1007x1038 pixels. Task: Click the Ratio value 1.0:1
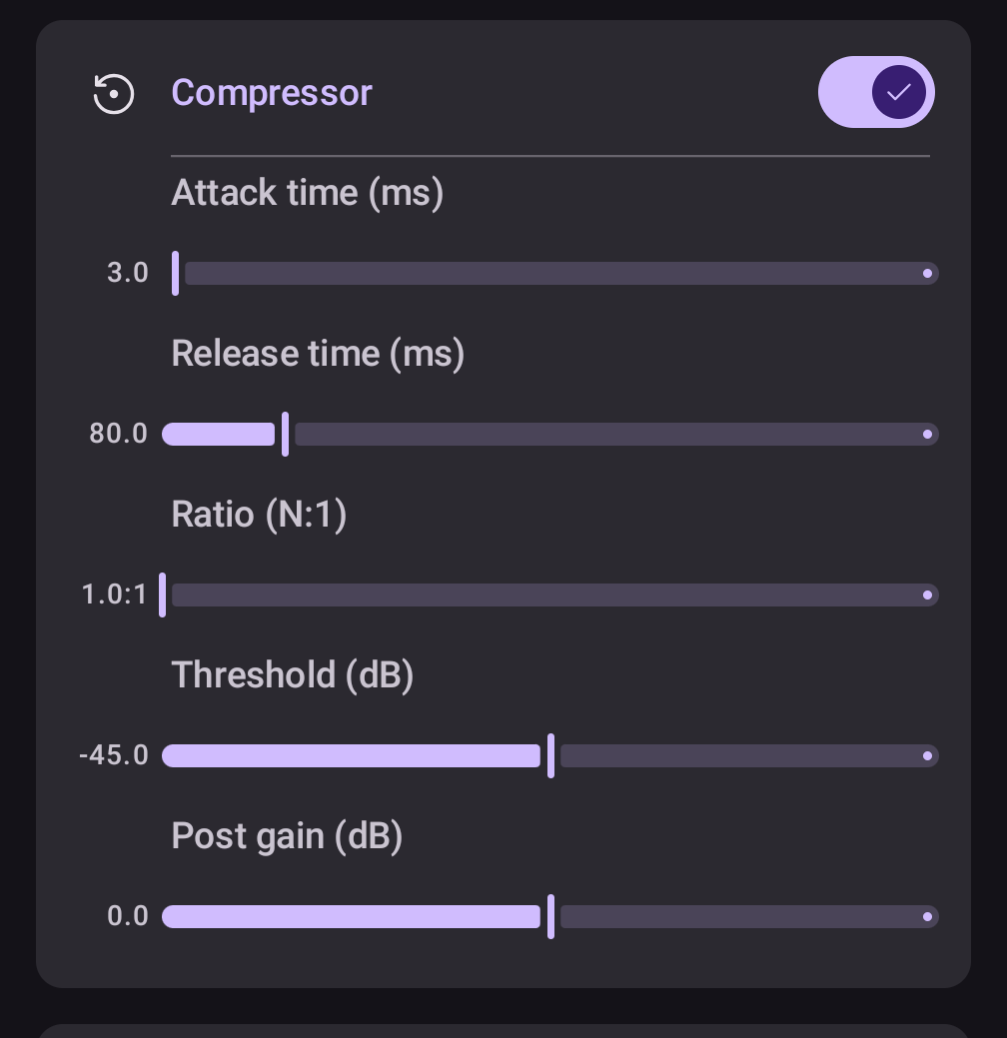(x=114, y=595)
